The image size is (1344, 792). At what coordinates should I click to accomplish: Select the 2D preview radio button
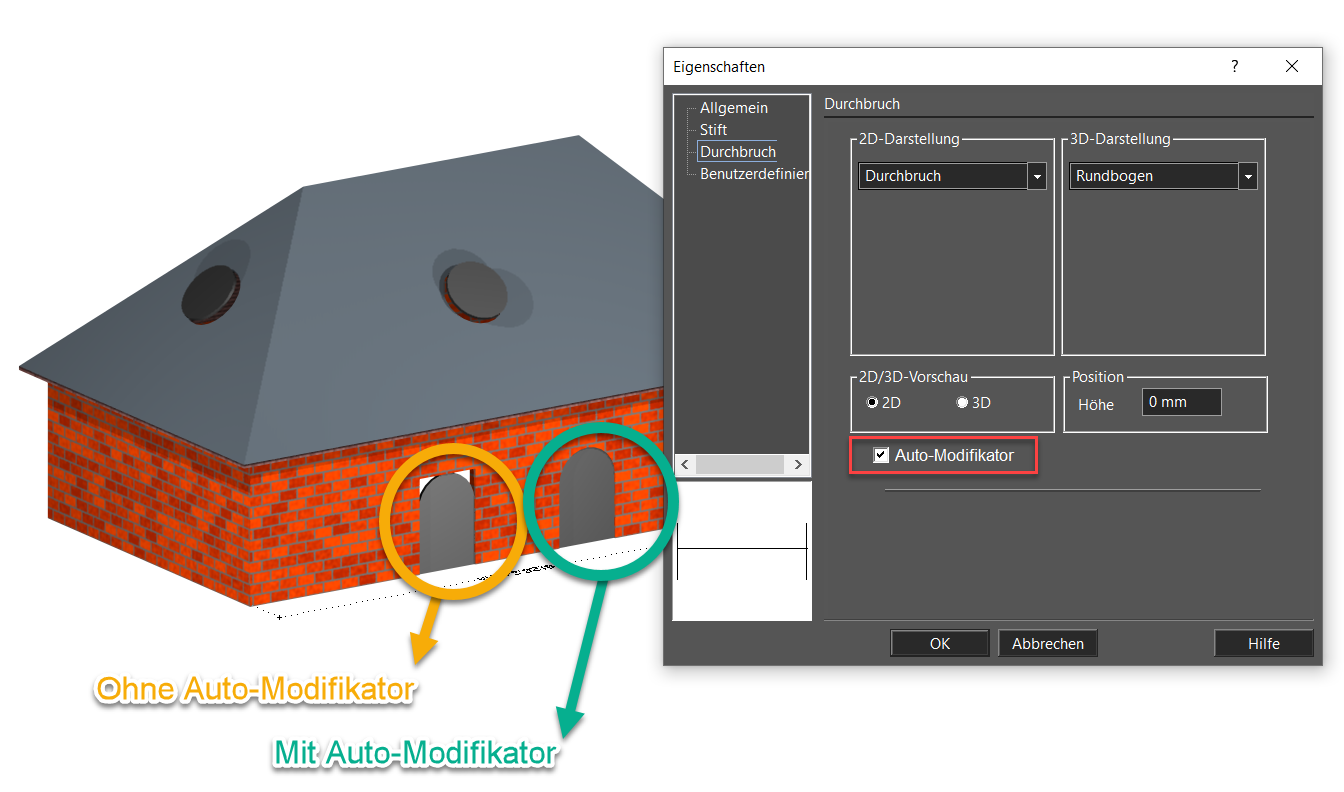(872, 403)
